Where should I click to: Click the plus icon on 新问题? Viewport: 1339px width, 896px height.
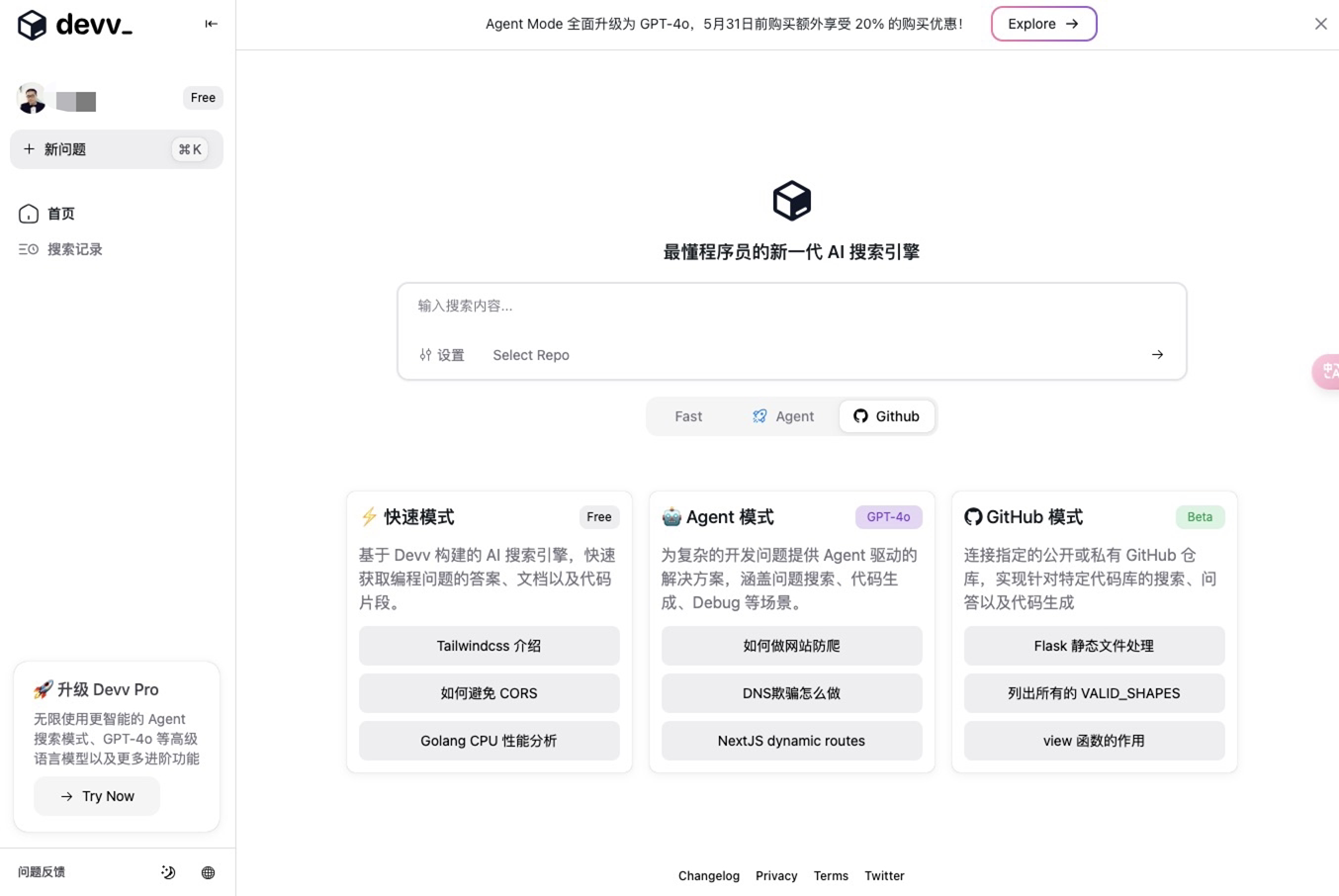pos(29,148)
